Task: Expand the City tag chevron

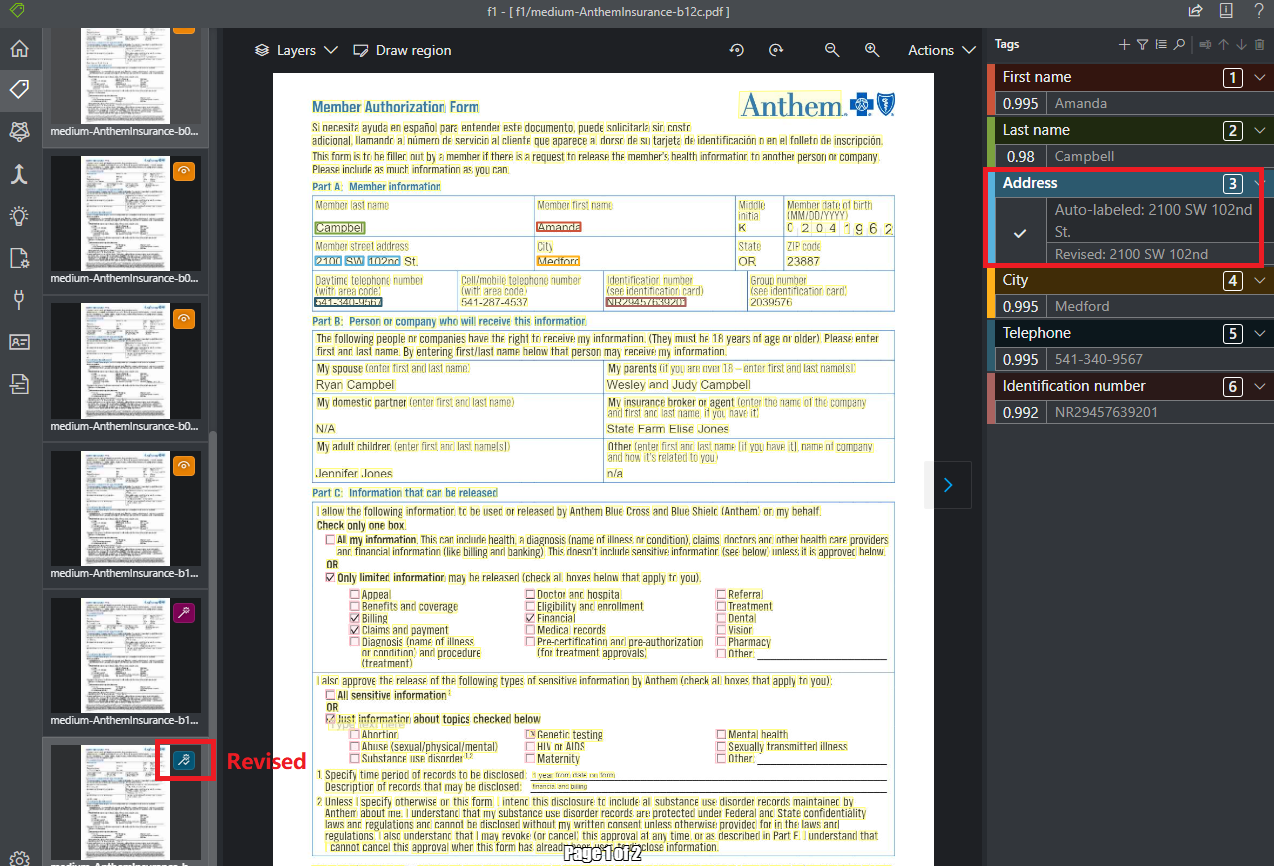Action: click(x=1259, y=280)
